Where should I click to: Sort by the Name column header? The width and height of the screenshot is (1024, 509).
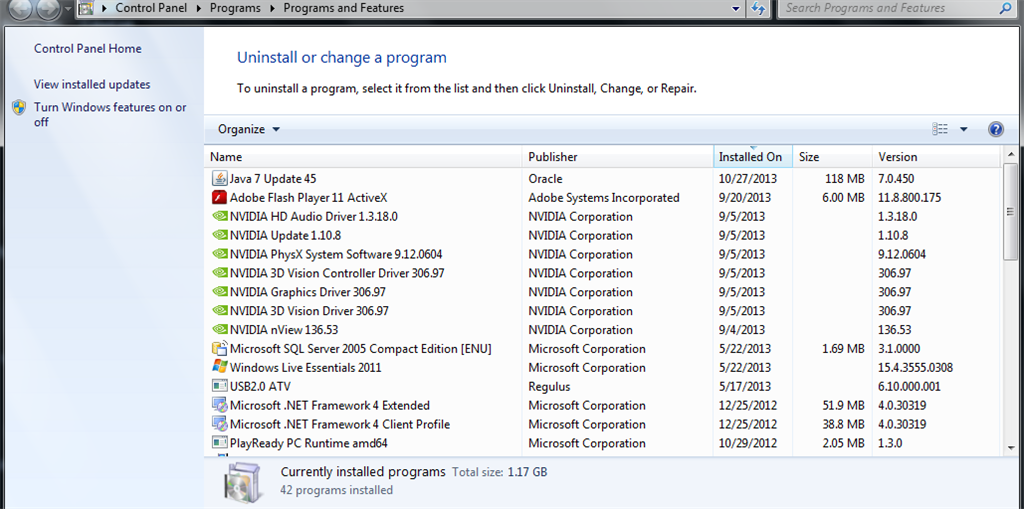coord(364,157)
